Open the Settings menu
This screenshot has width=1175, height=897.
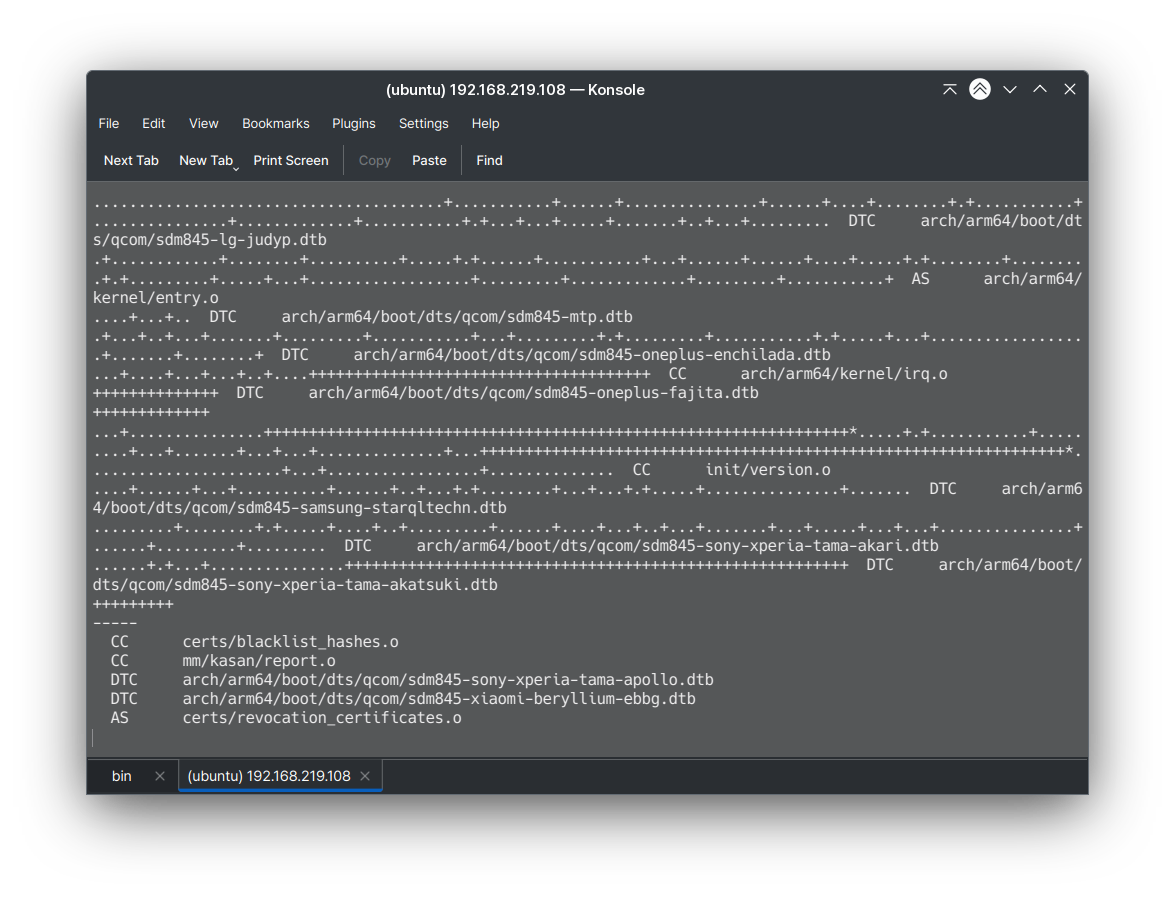click(x=423, y=124)
